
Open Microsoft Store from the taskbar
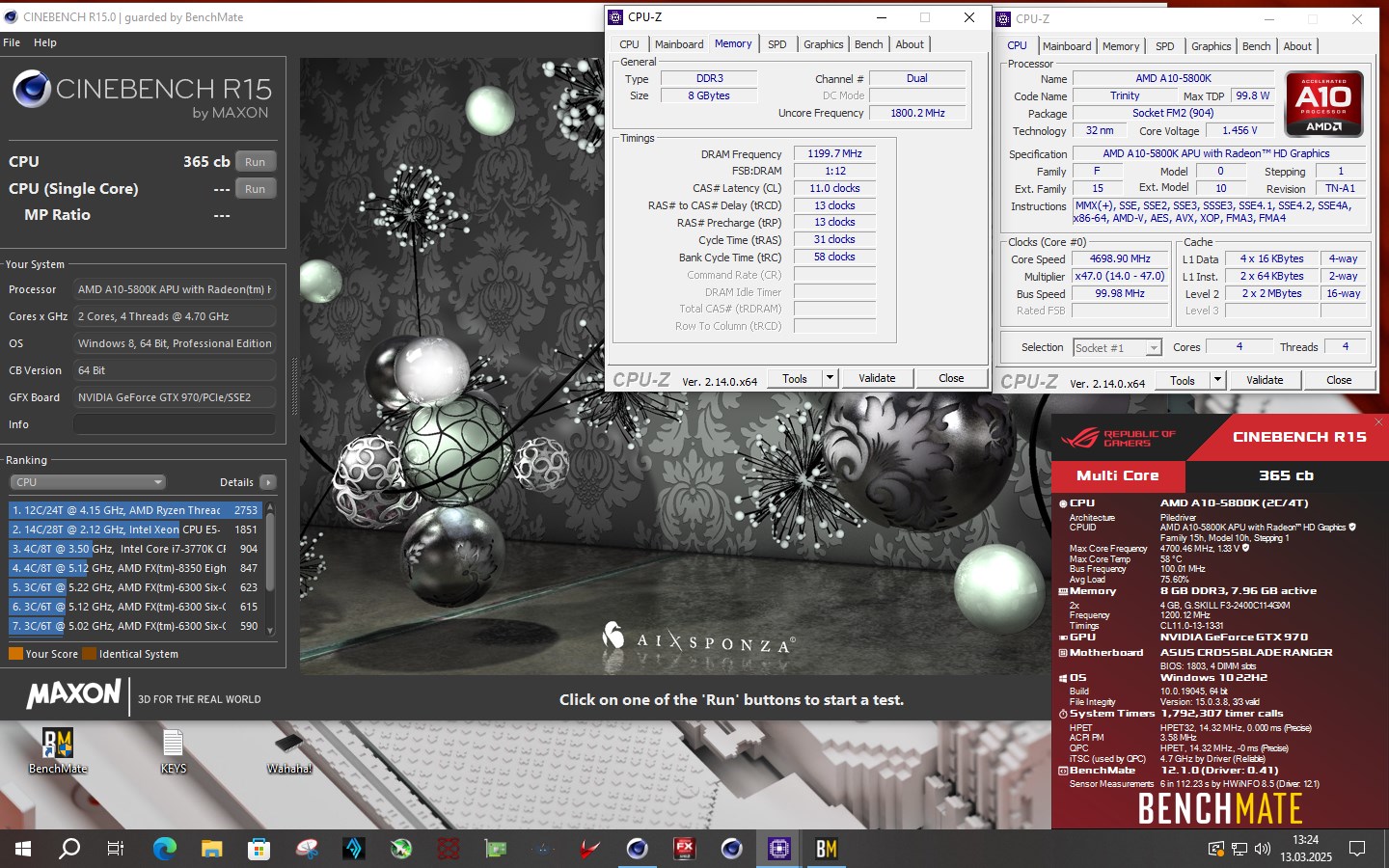pos(259,849)
